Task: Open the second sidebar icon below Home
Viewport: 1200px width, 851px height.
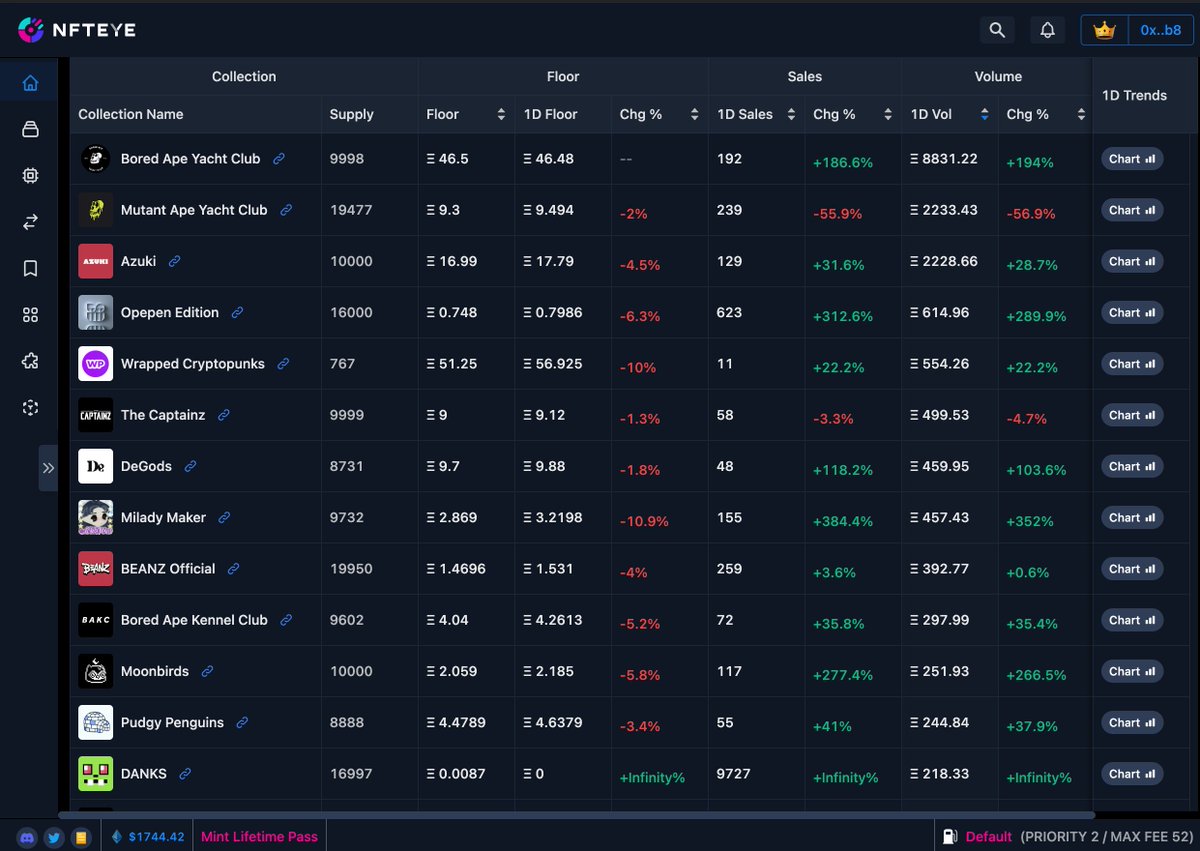Action: tap(30, 129)
